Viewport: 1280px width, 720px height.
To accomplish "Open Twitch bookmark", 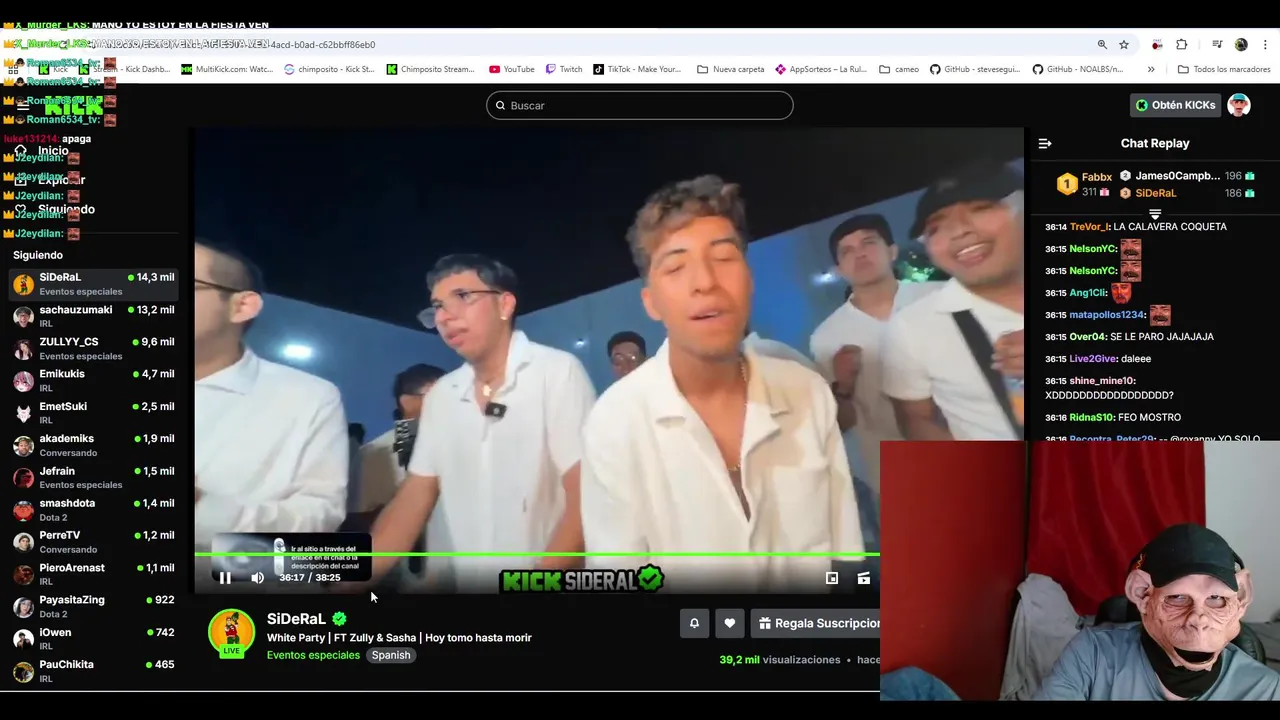I will pos(564,69).
